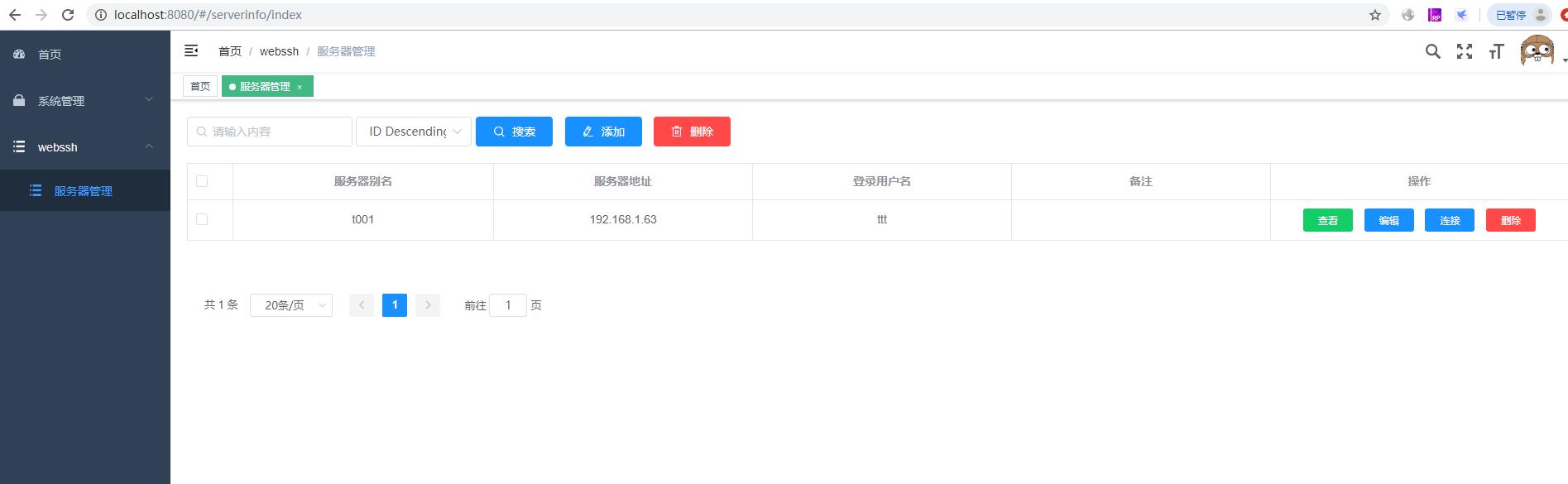Click list icon beside 服务器管理 in sidebar
The width and height of the screenshot is (1568, 484).
pyautogui.click(x=36, y=190)
